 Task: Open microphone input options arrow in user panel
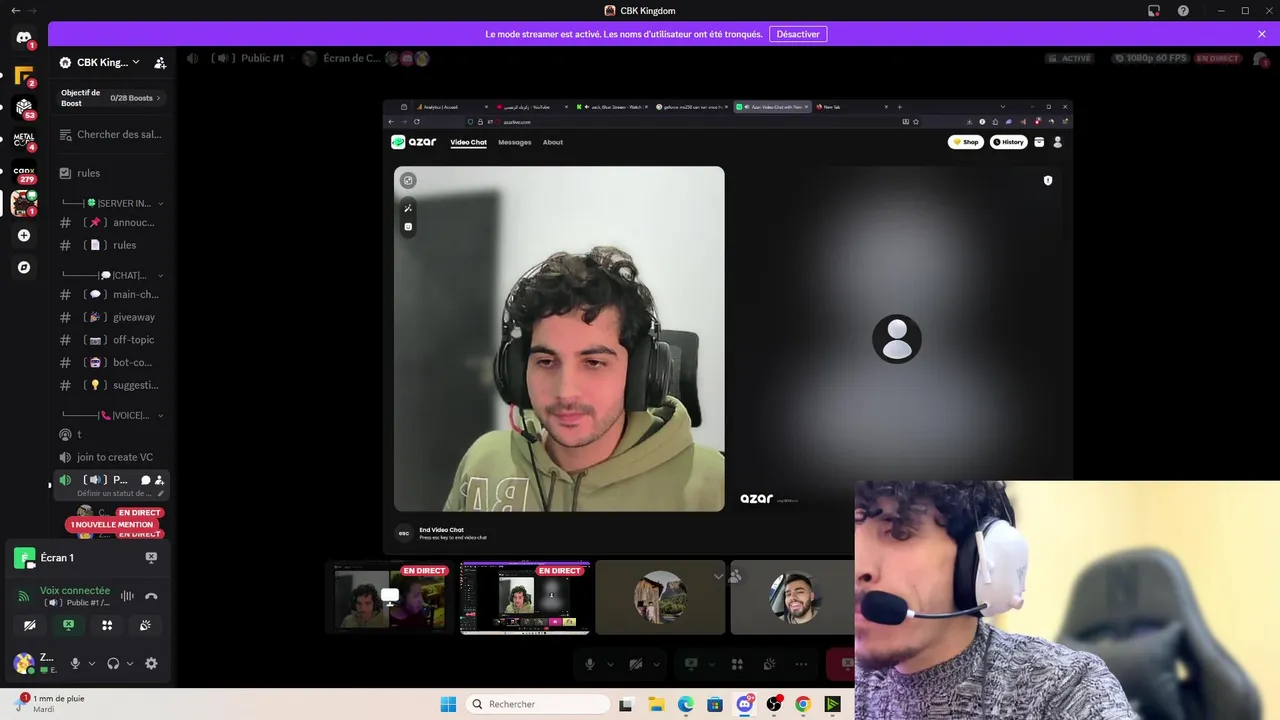coord(92,663)
